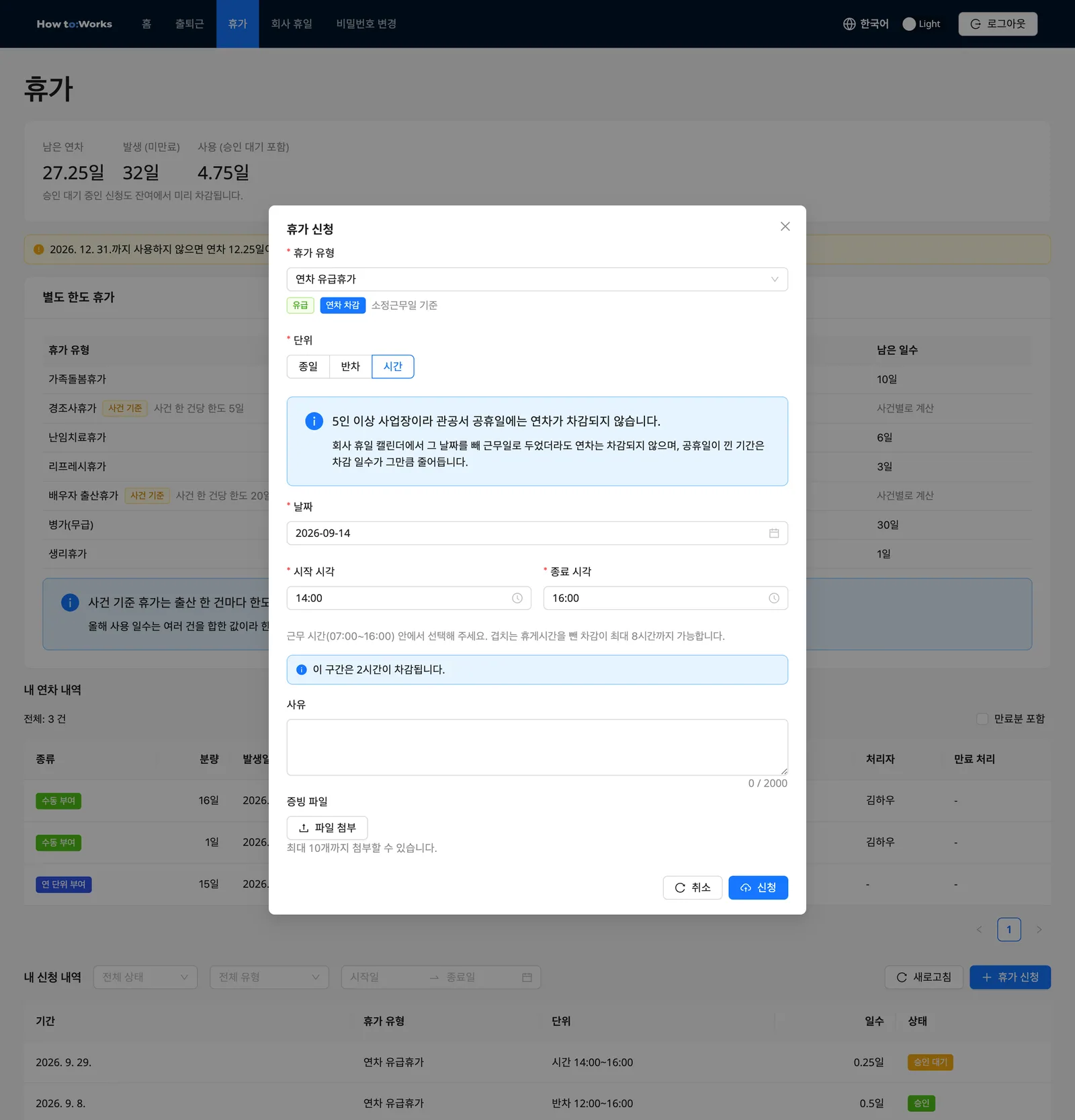Click into the 사유 text area

[537, 747]
